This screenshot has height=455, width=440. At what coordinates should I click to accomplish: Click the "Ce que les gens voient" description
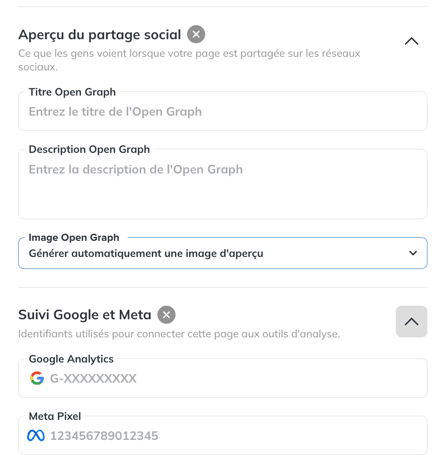[189, 60]
